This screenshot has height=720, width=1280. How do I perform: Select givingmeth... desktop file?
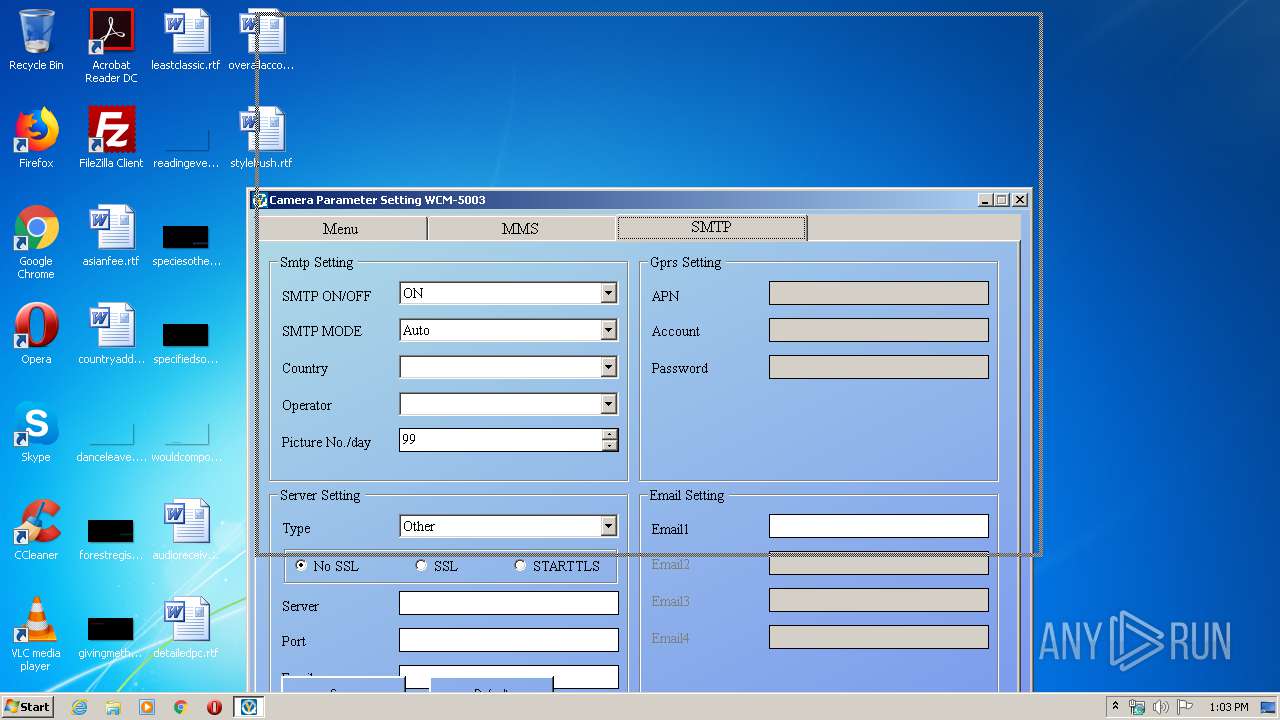(x=111, y=636)
